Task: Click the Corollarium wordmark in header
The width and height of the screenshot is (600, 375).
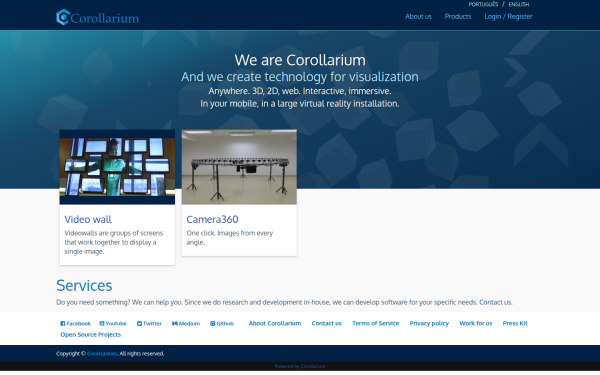Action: (x=104, y=18)
